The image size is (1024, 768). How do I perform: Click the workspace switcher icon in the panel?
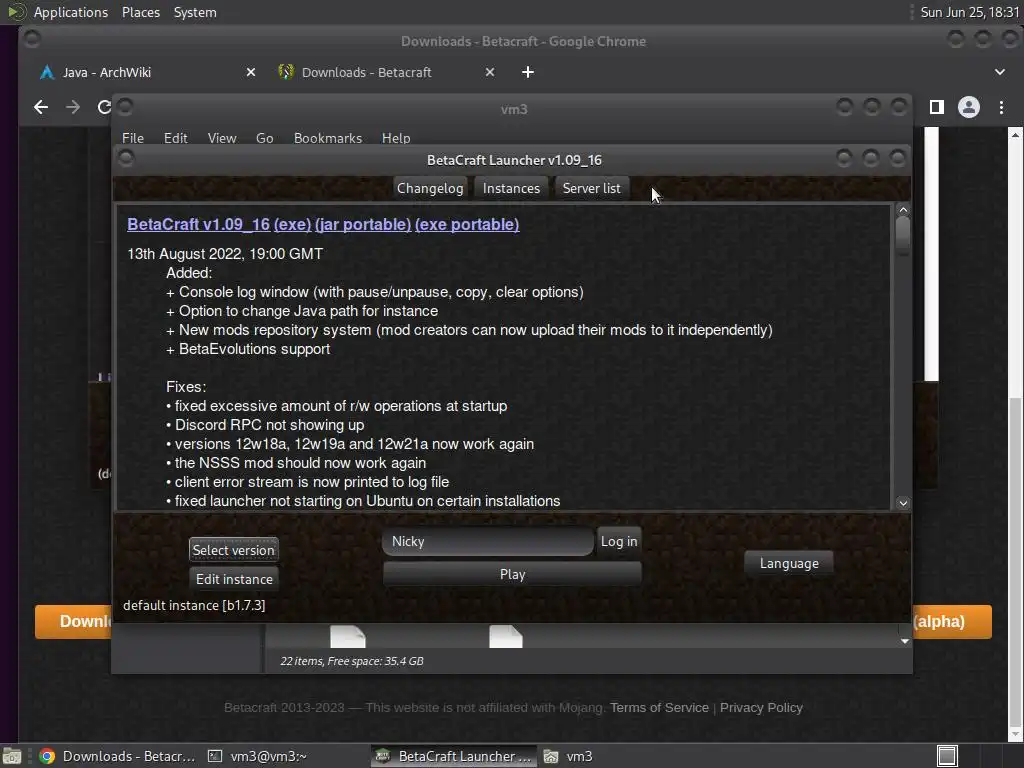(x=947, y=756)
